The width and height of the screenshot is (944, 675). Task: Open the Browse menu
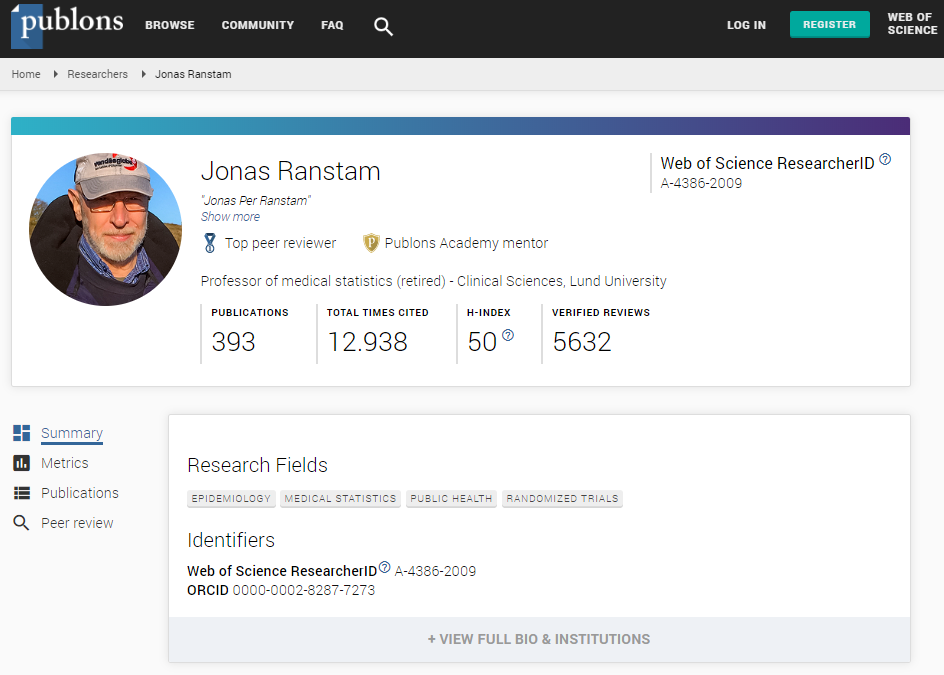point(170,25)
